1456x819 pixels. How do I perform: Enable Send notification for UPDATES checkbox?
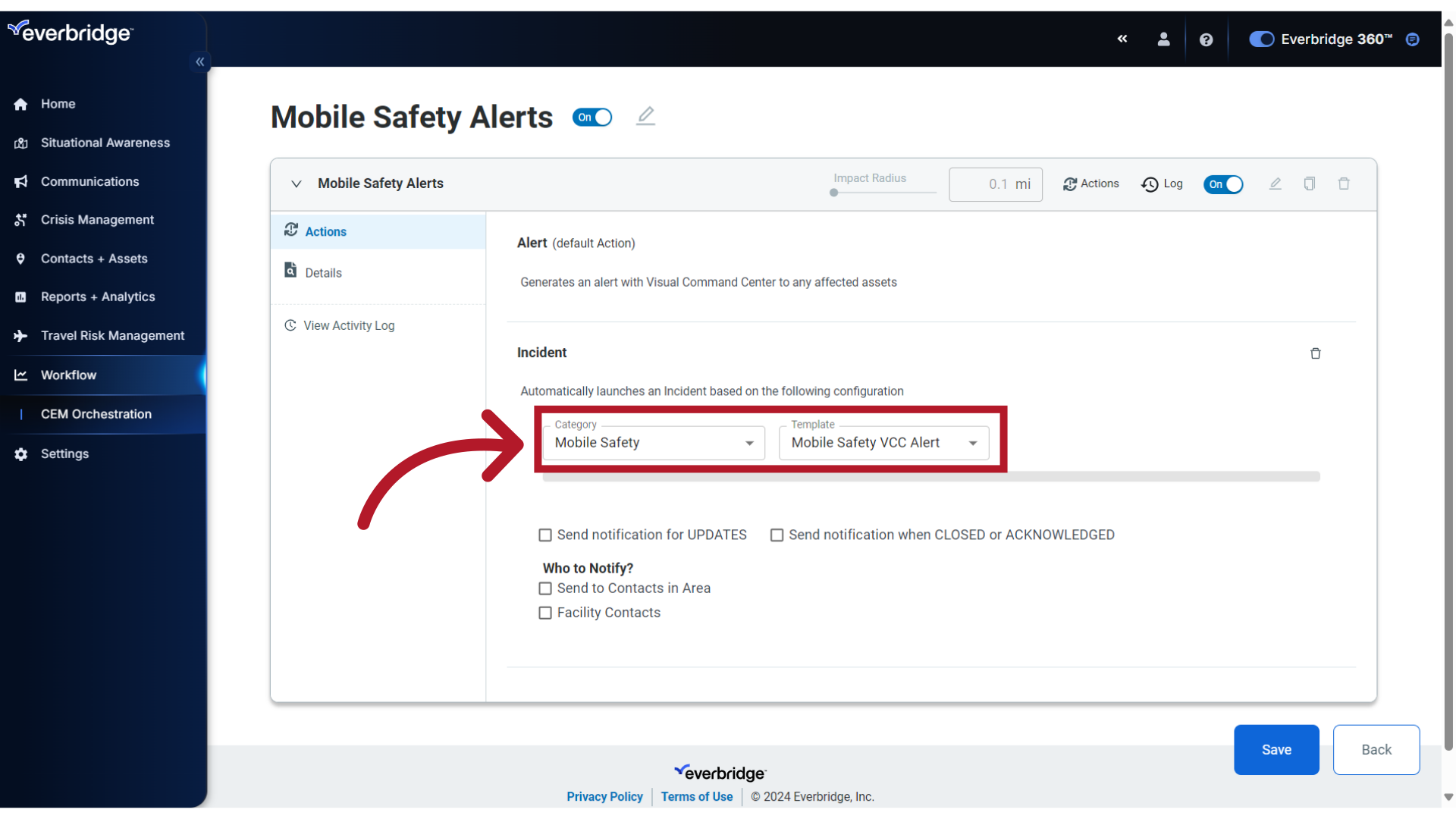(x=545, y=534)
